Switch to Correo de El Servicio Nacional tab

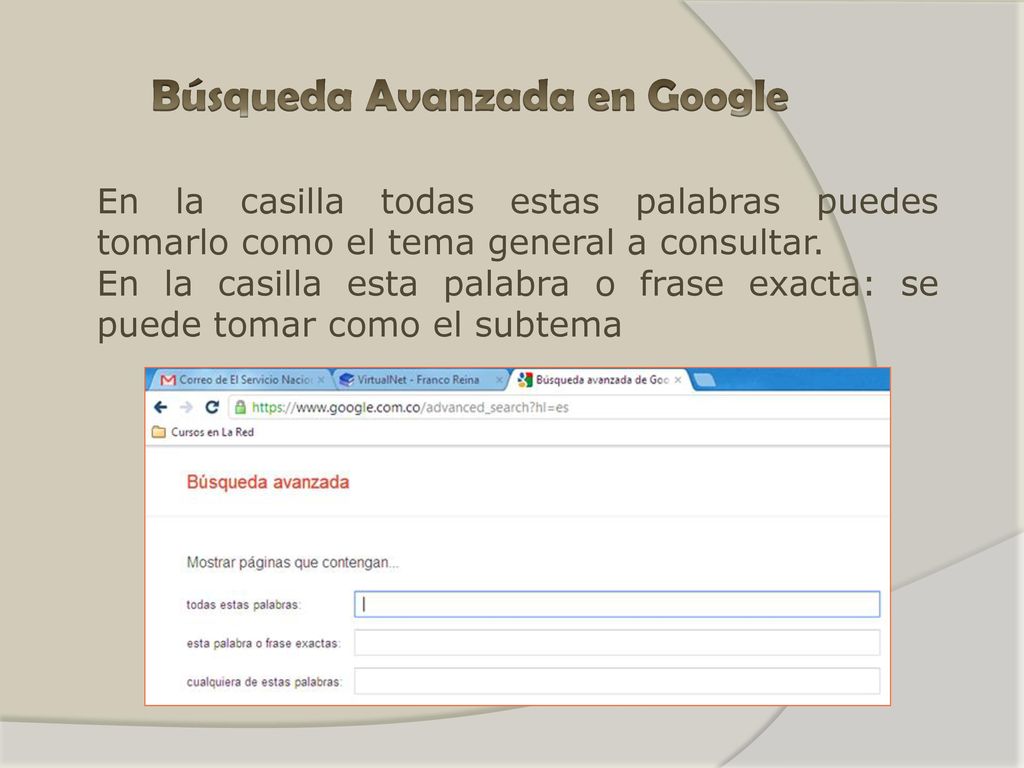click(x=243, y=379)
